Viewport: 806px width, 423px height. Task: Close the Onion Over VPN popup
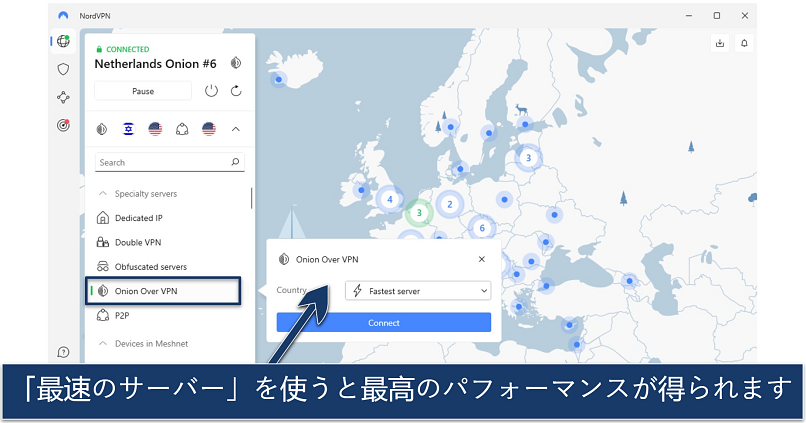pos(481,259)
